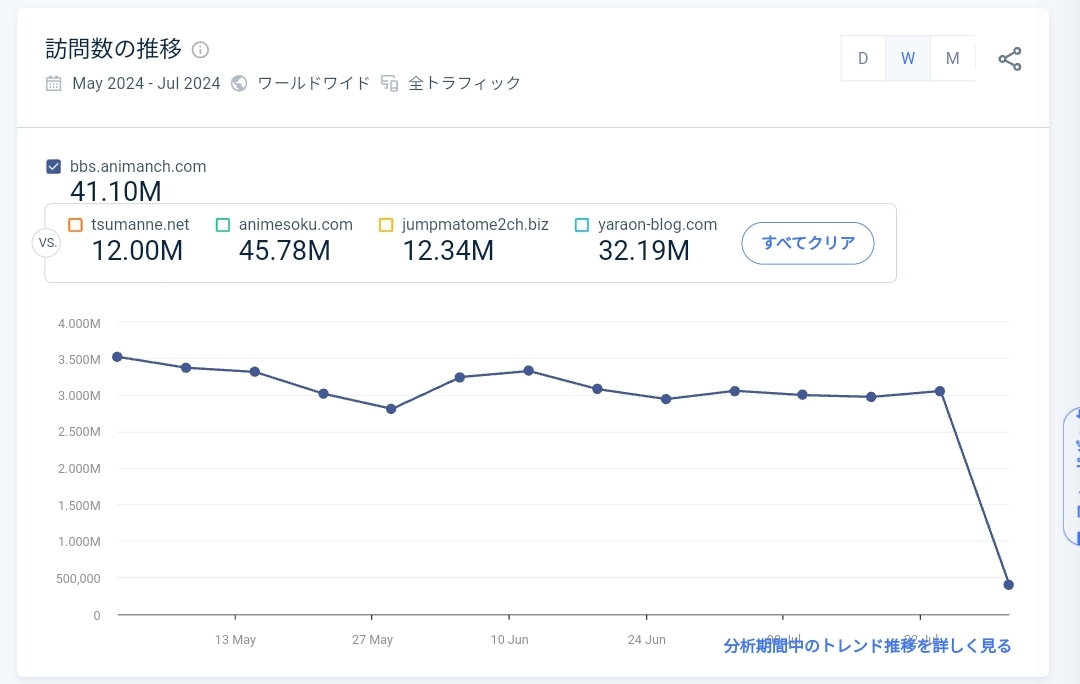
Task: Click the all-traffic devices icon
Action: click(x=390, y=84)
